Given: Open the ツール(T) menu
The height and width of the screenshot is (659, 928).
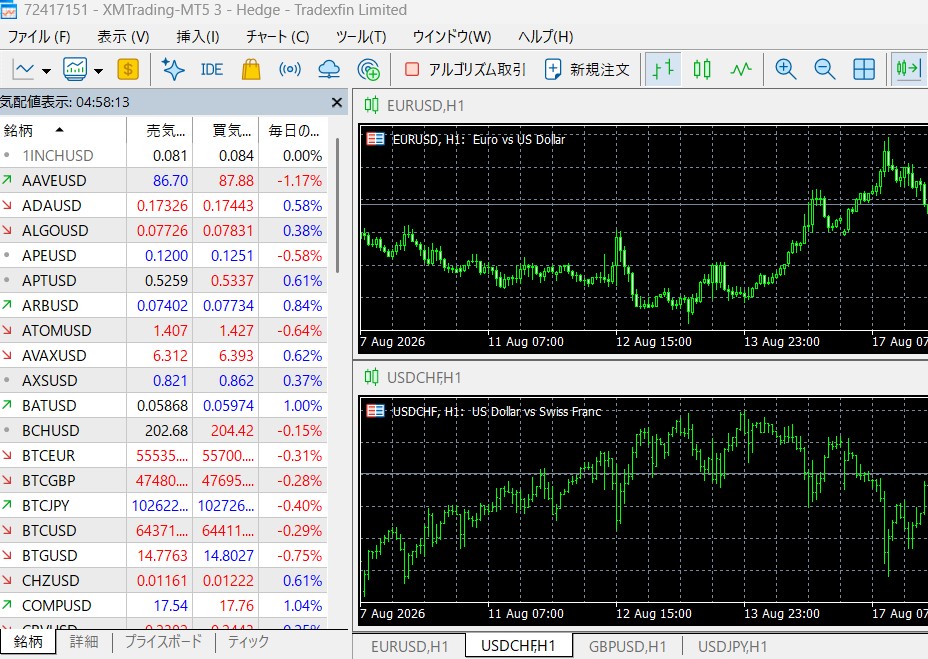Looking at the screenshot, I should click(361, 37).
